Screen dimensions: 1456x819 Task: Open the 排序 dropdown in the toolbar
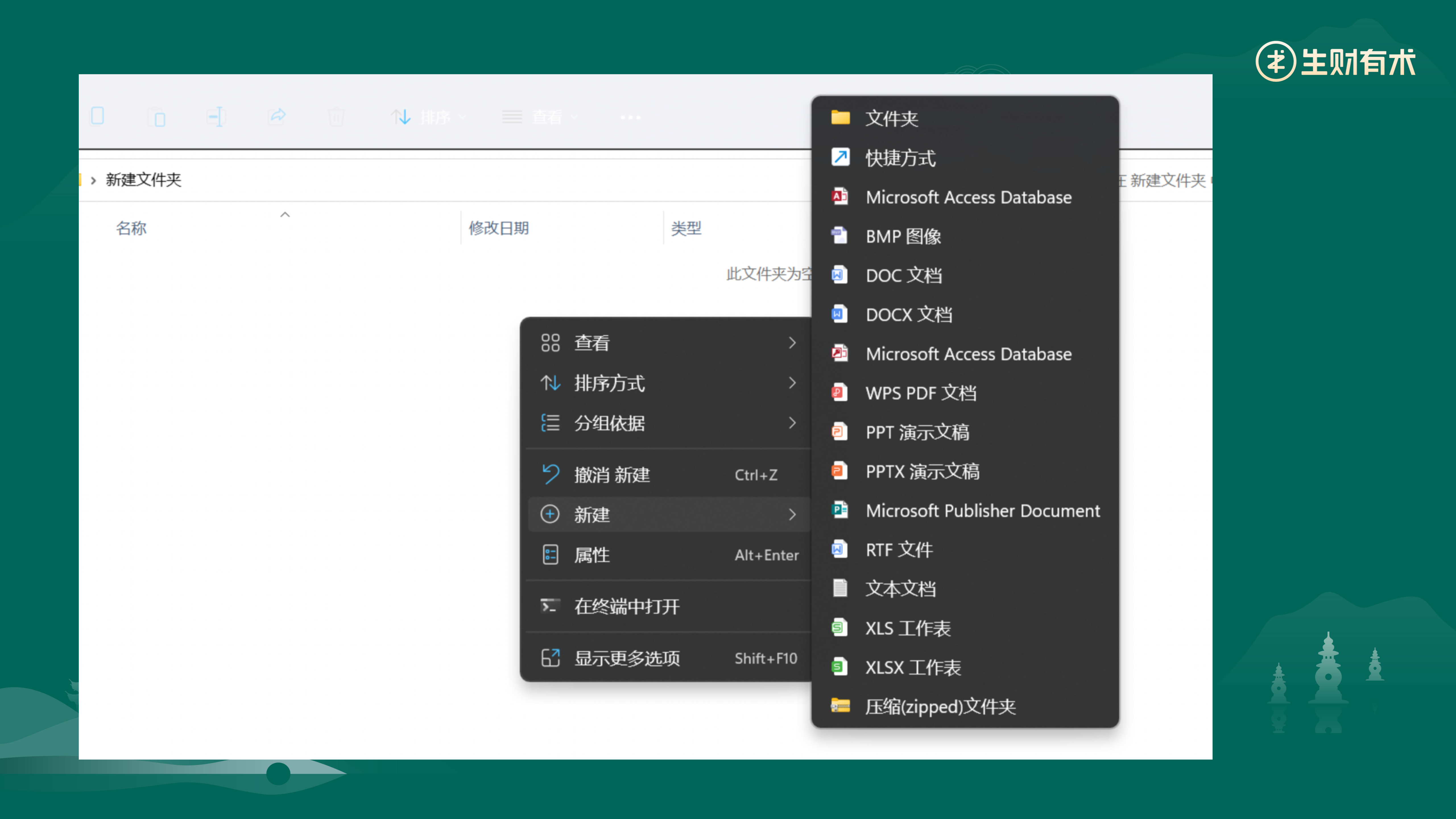pos(429,117)
